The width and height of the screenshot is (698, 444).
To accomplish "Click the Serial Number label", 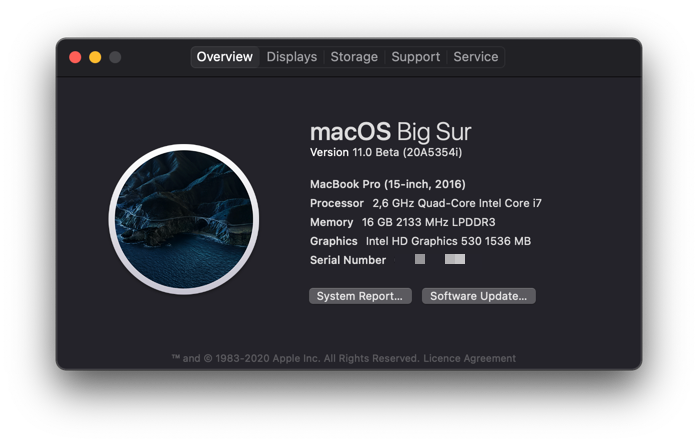I will coord(348,260).
